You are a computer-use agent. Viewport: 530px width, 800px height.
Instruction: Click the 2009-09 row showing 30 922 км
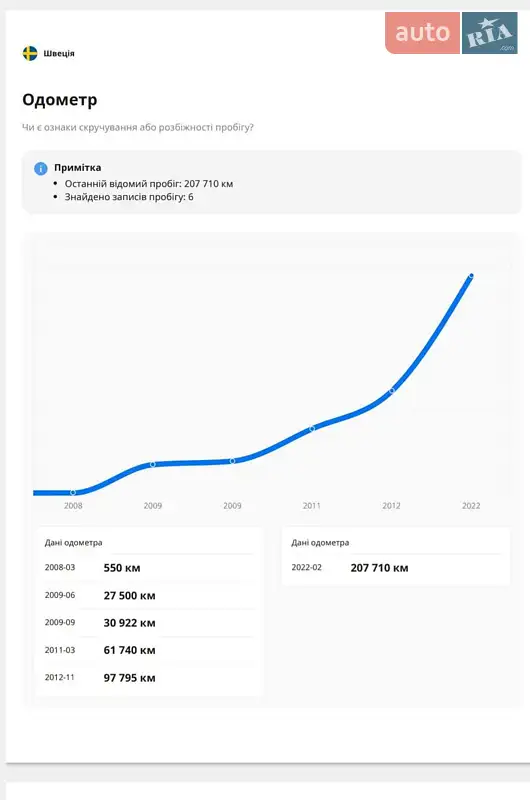(149, 623)
